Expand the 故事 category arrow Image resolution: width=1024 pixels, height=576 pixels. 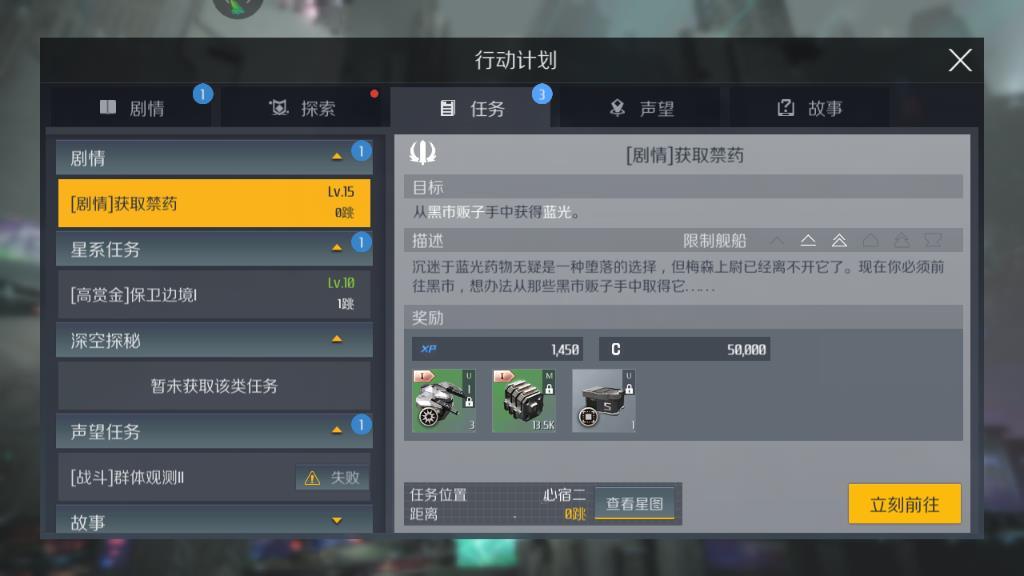point(337,520)
